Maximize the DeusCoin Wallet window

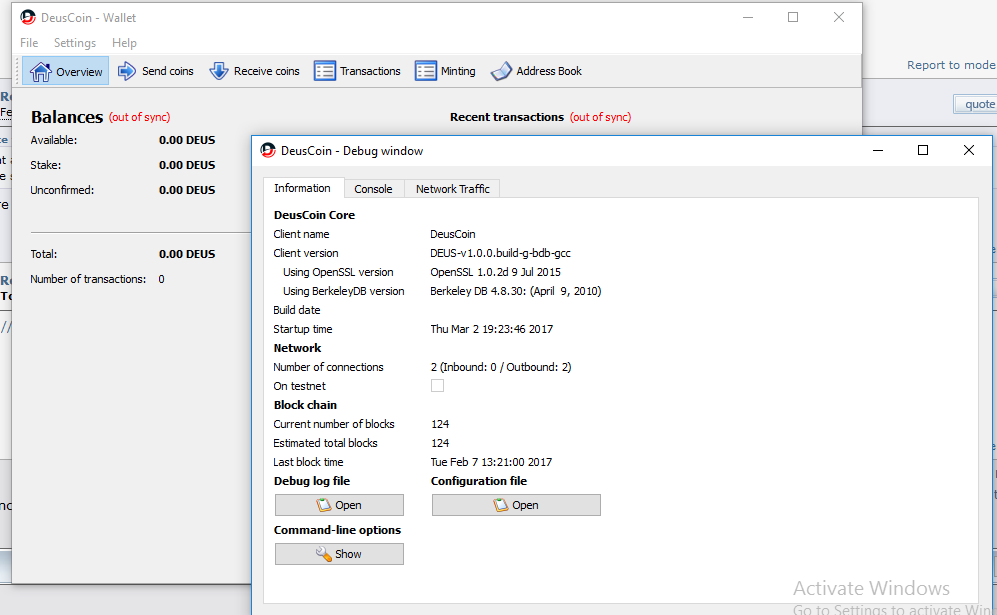tap(793, 17)
